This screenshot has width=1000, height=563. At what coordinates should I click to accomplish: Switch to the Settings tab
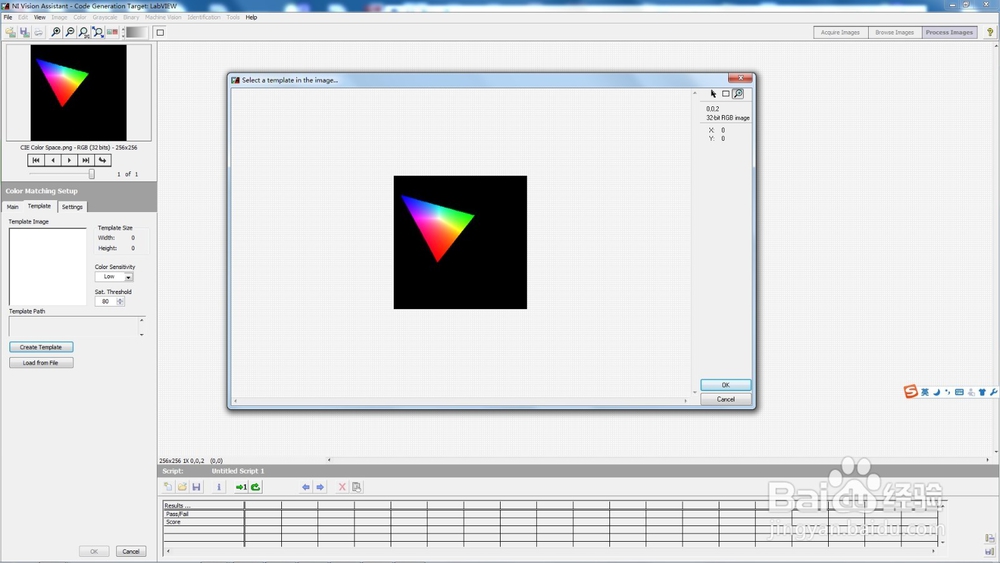point(72,207)
